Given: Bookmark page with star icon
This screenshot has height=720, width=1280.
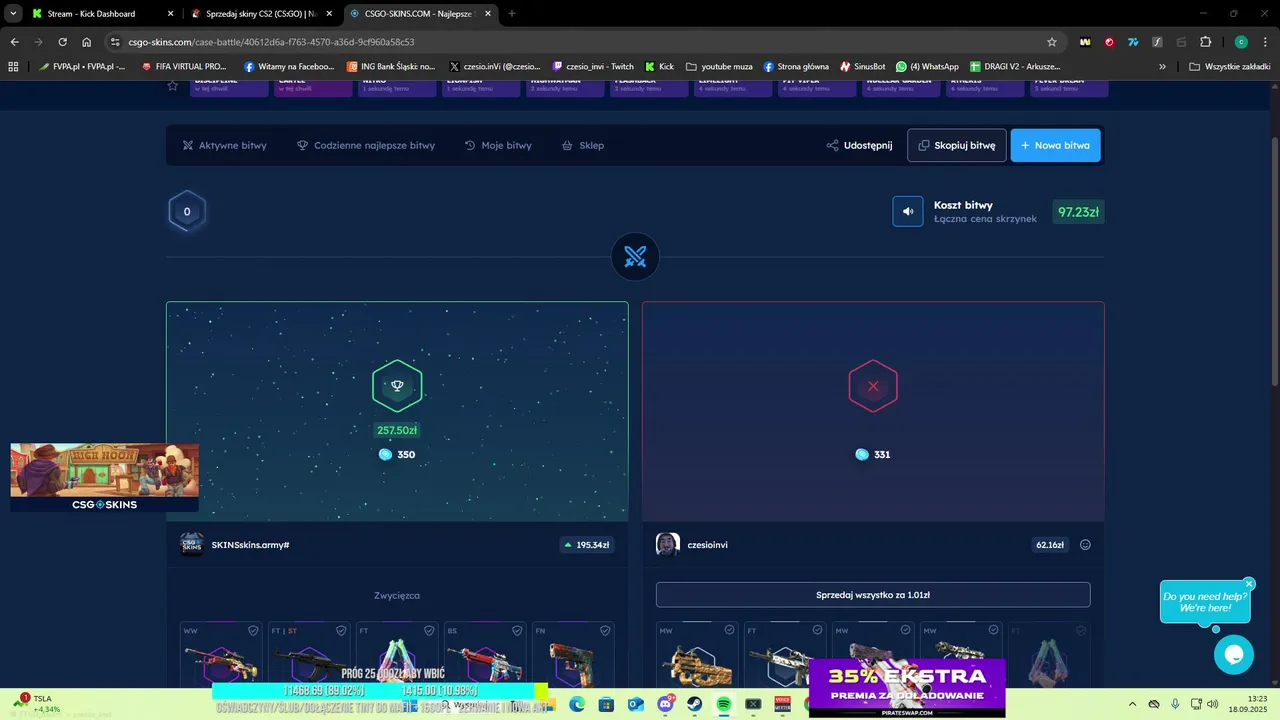Looking at the screenshot, I should (1051, 42).
